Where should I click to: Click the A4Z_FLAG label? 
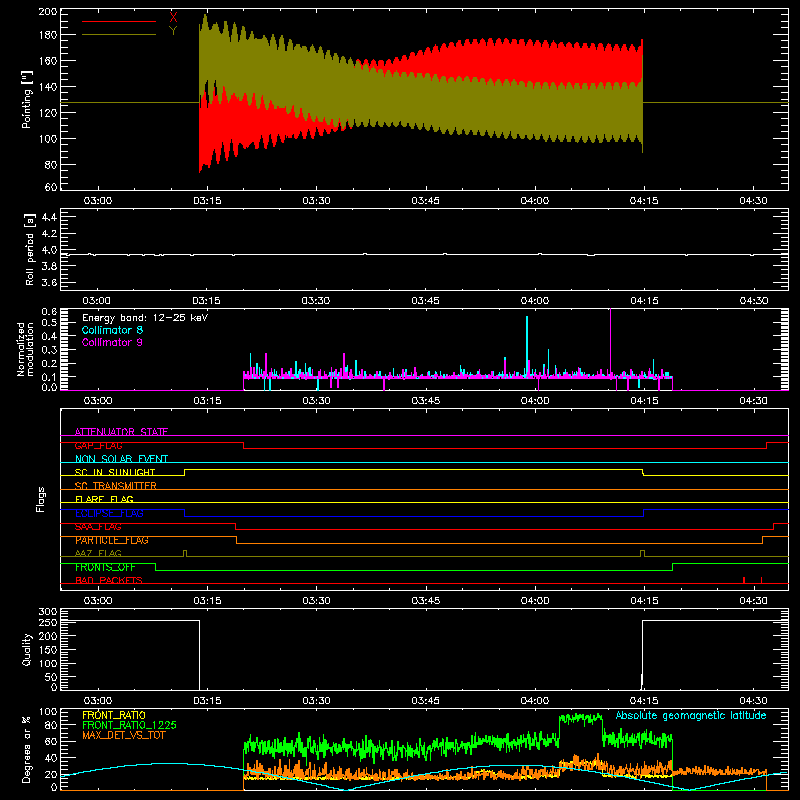coord(98,553)
